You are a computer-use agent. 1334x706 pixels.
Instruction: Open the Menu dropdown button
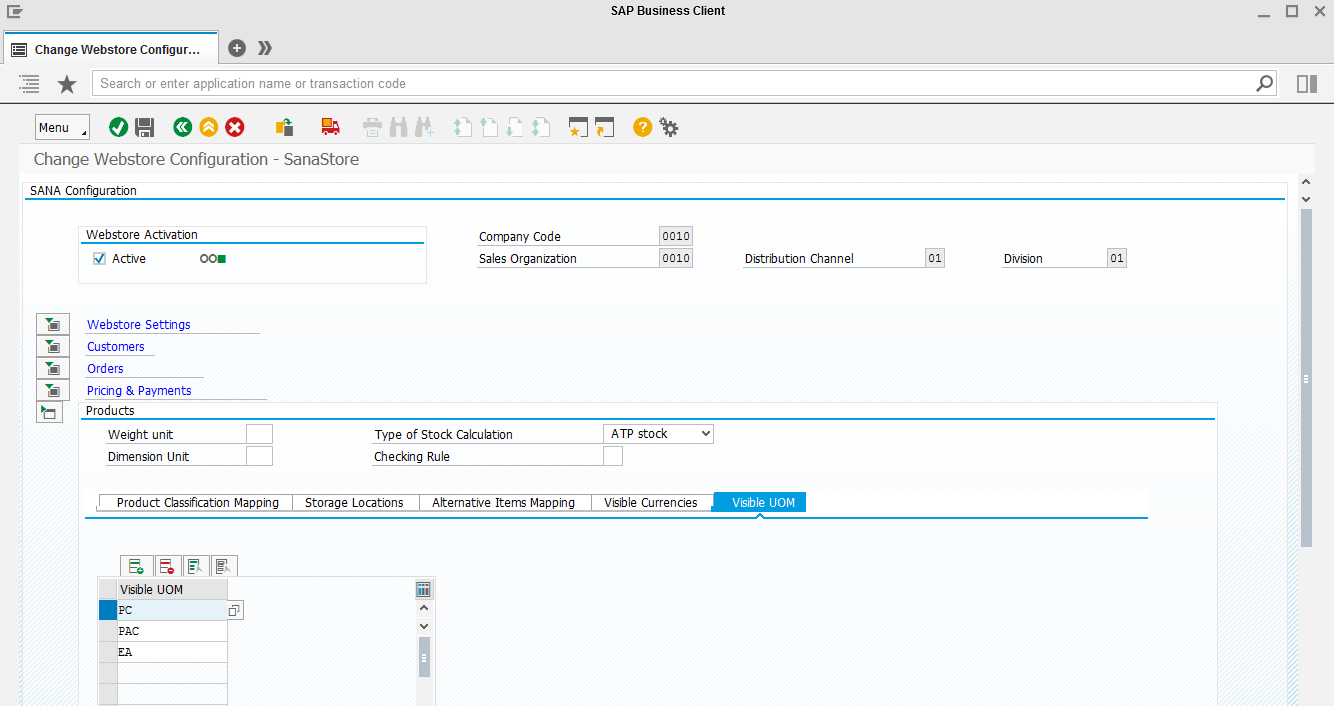62,127
